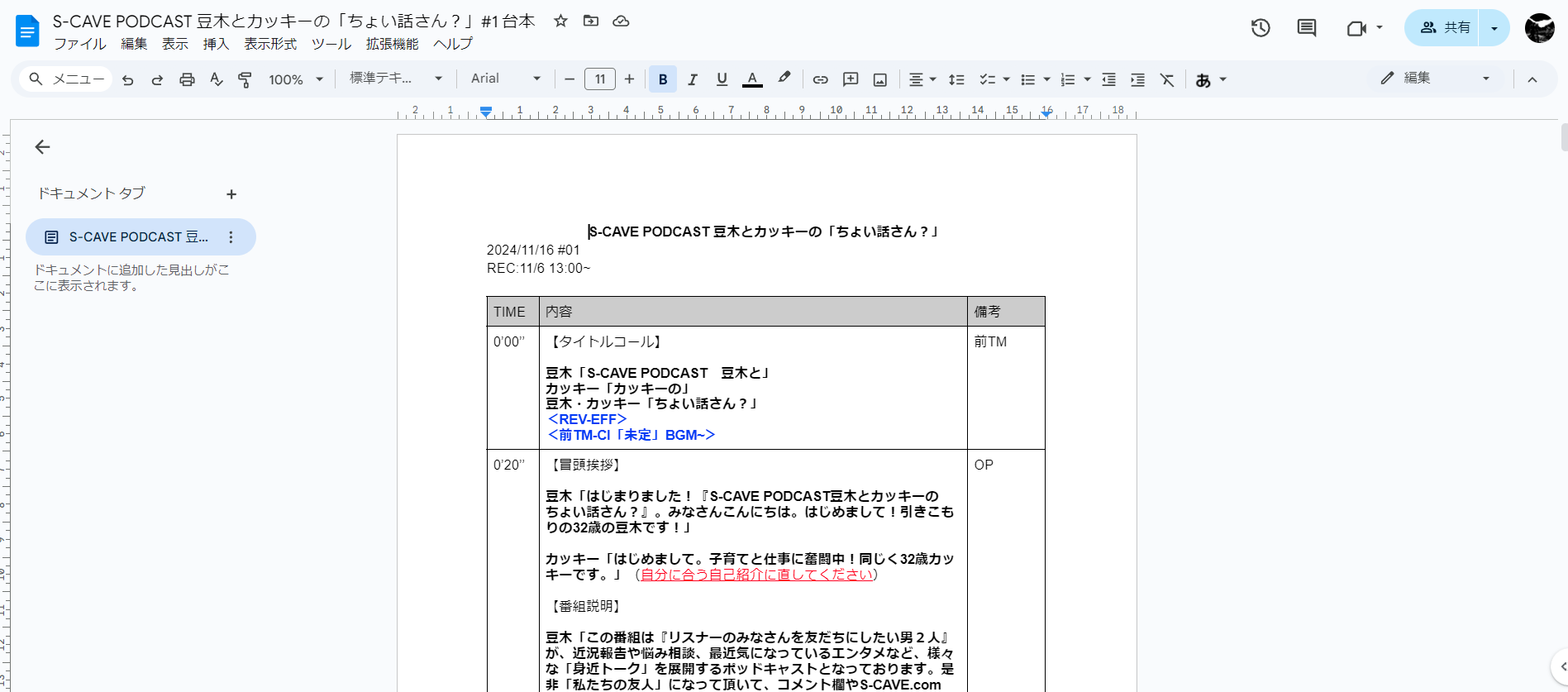
Task: Open the text color picker
Action: (x=752, y=79)
